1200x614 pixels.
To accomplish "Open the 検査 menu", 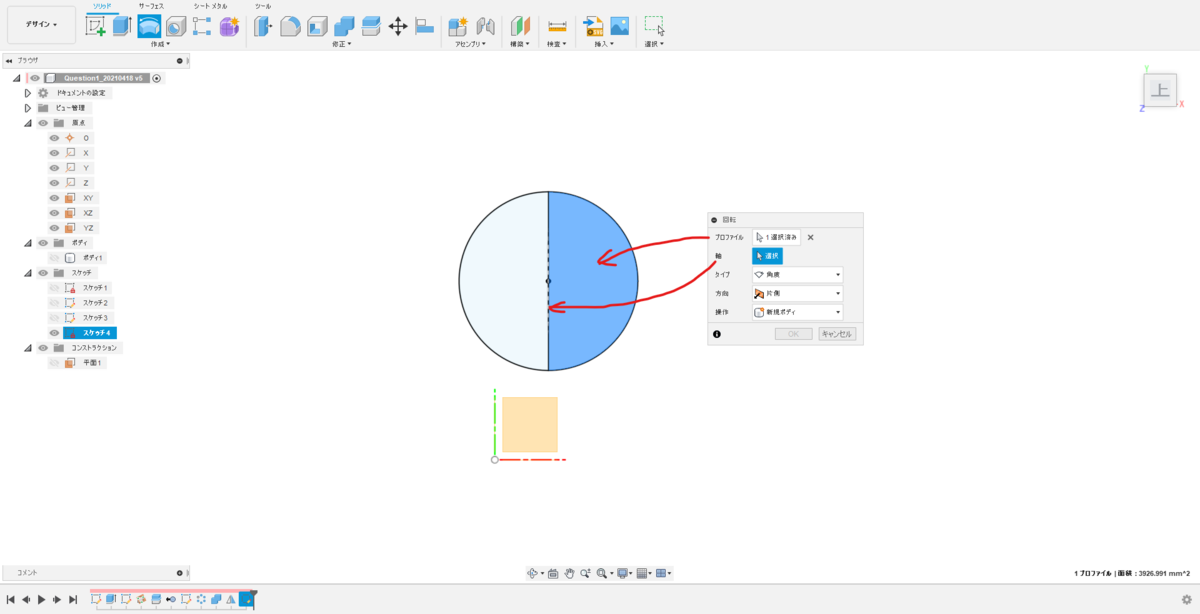I will [x=557, y=45].
